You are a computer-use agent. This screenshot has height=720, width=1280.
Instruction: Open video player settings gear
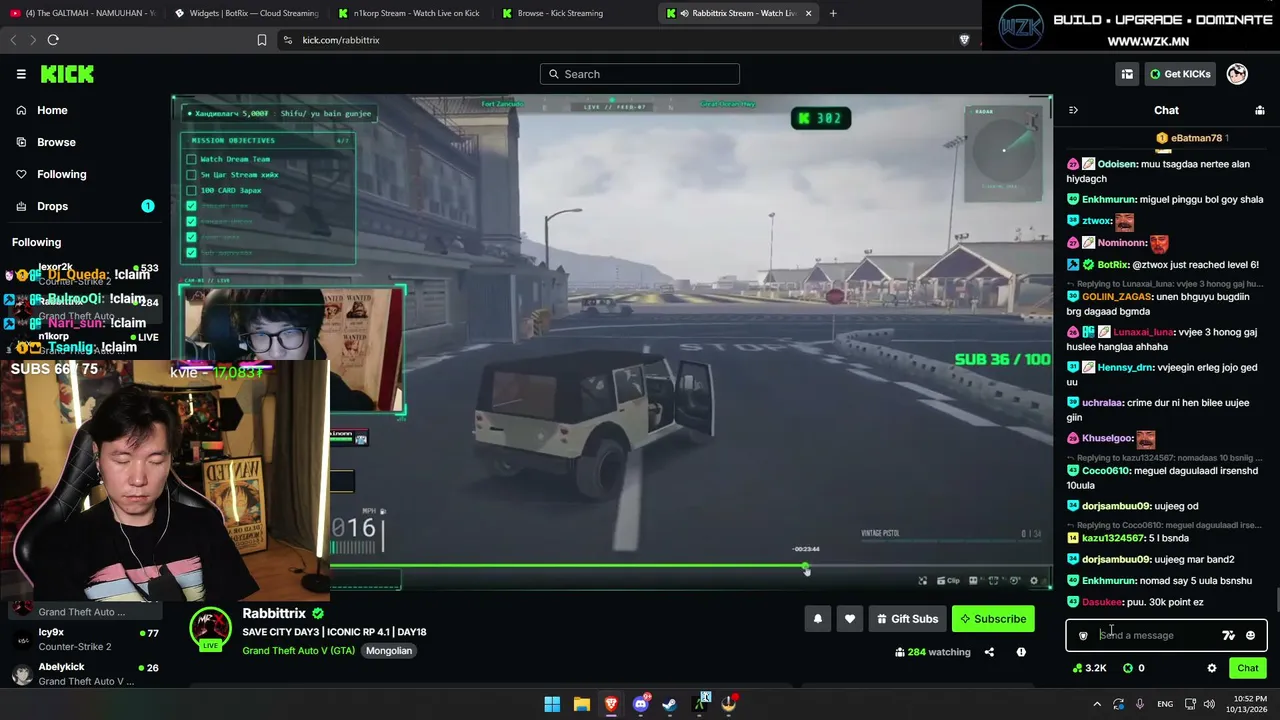point(1034,580)
